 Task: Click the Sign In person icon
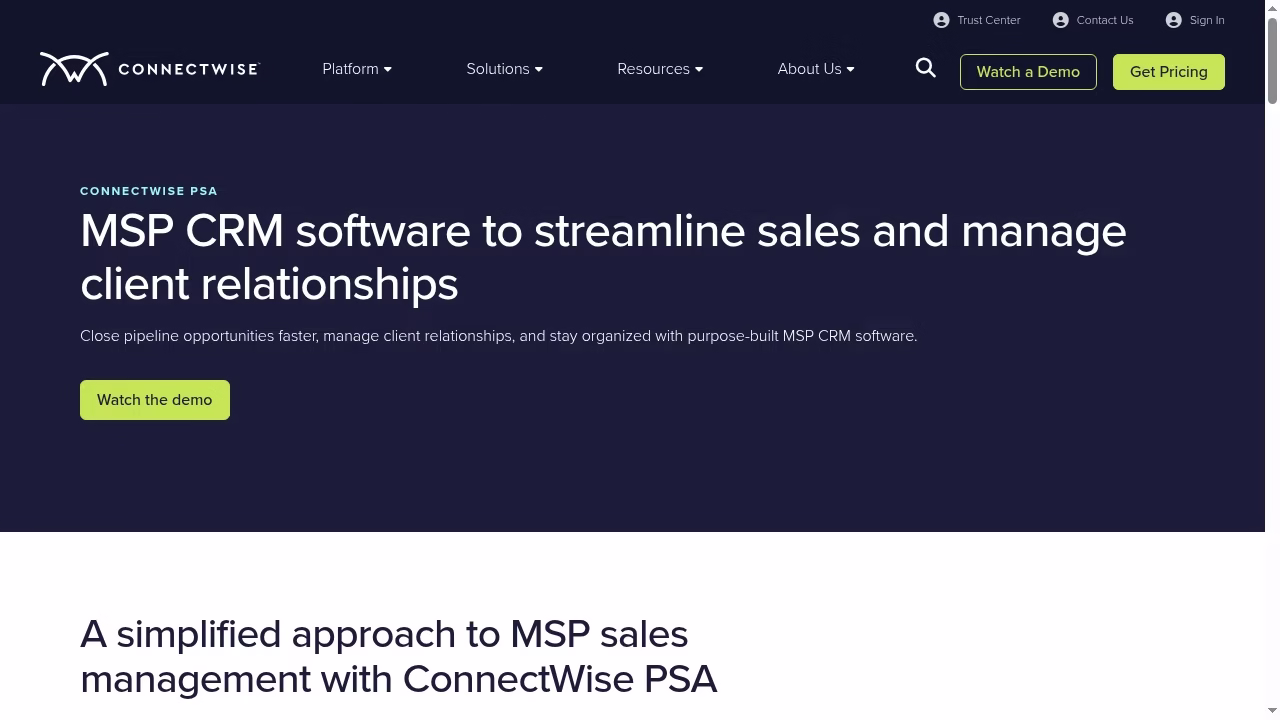(x=1174, y=20)
